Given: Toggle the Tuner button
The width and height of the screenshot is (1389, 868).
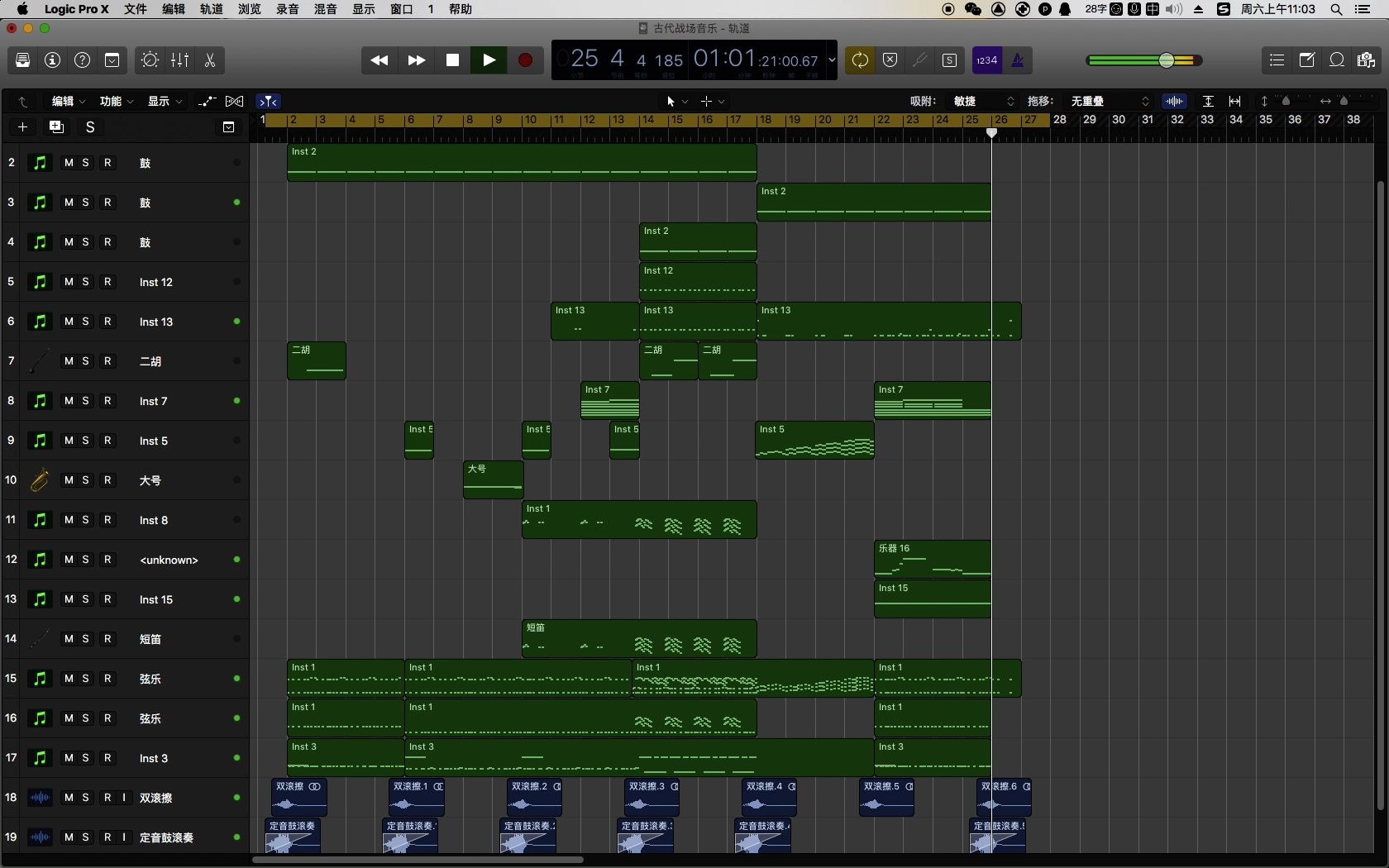Looking at the screenshot, I should point(920,60).
